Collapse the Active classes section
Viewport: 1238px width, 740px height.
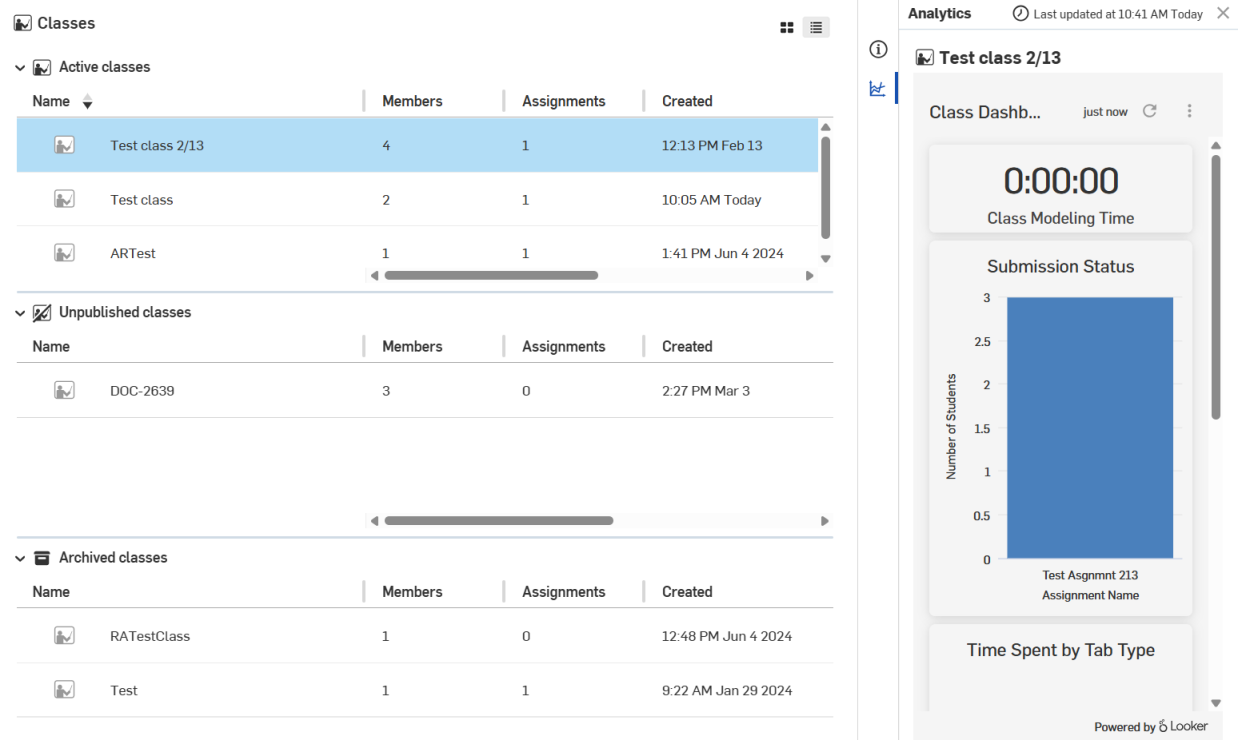[20, 68]
